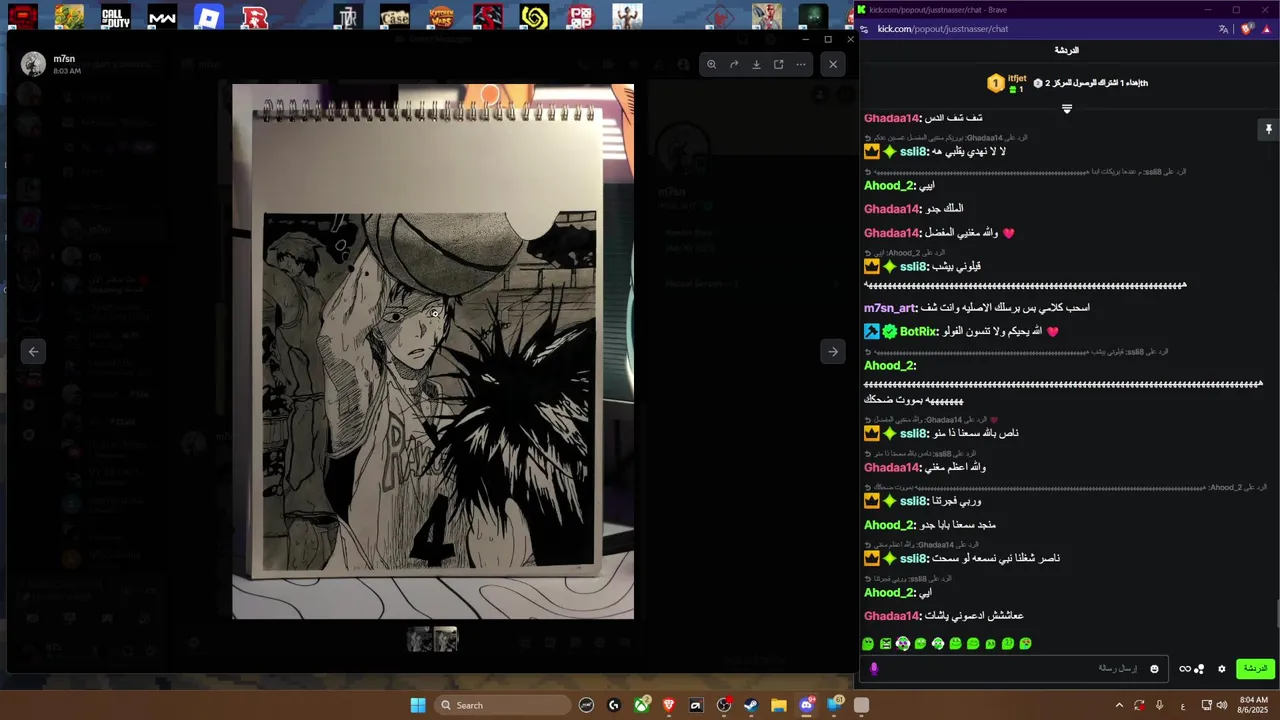
Task: Click the BotRix username in chat
Action: [919, 331]
